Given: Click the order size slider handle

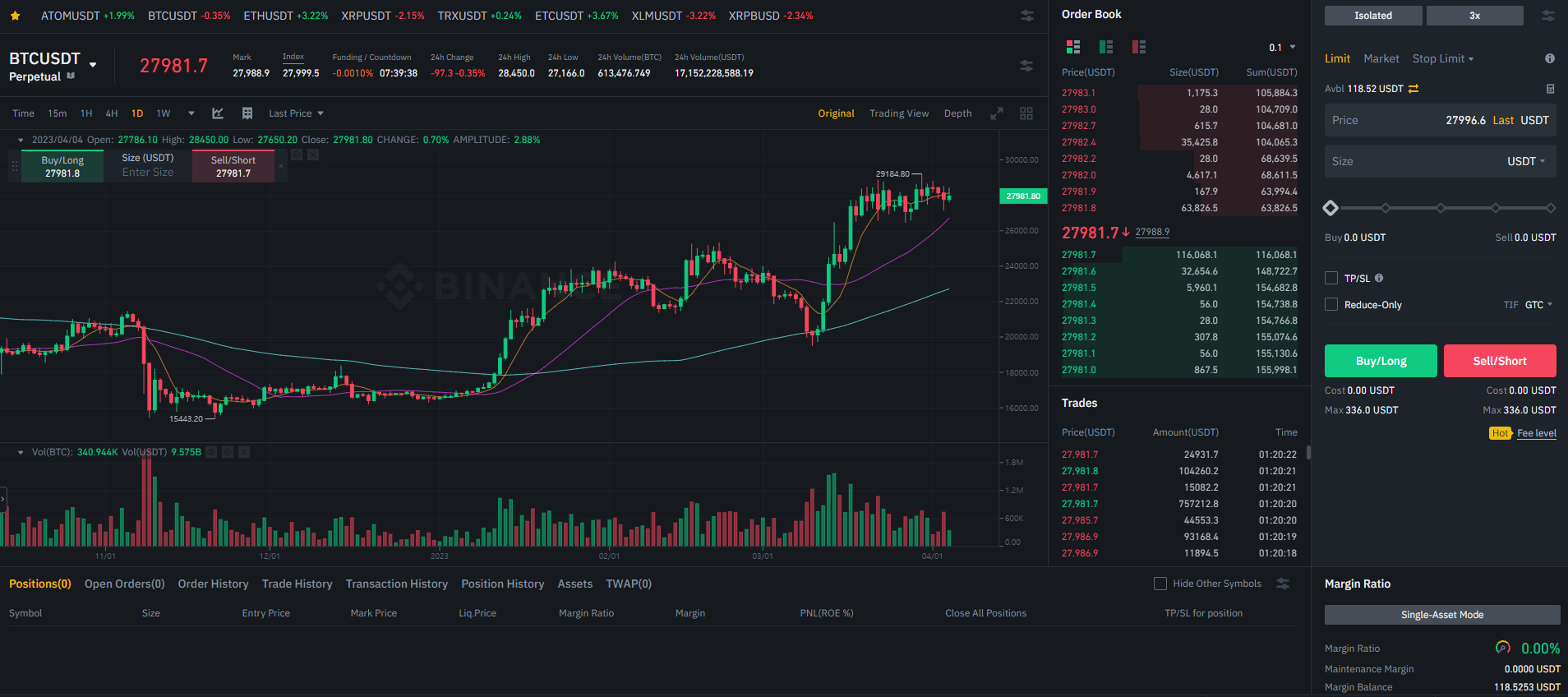Looking at the screenshot, I should (1330, 208).
